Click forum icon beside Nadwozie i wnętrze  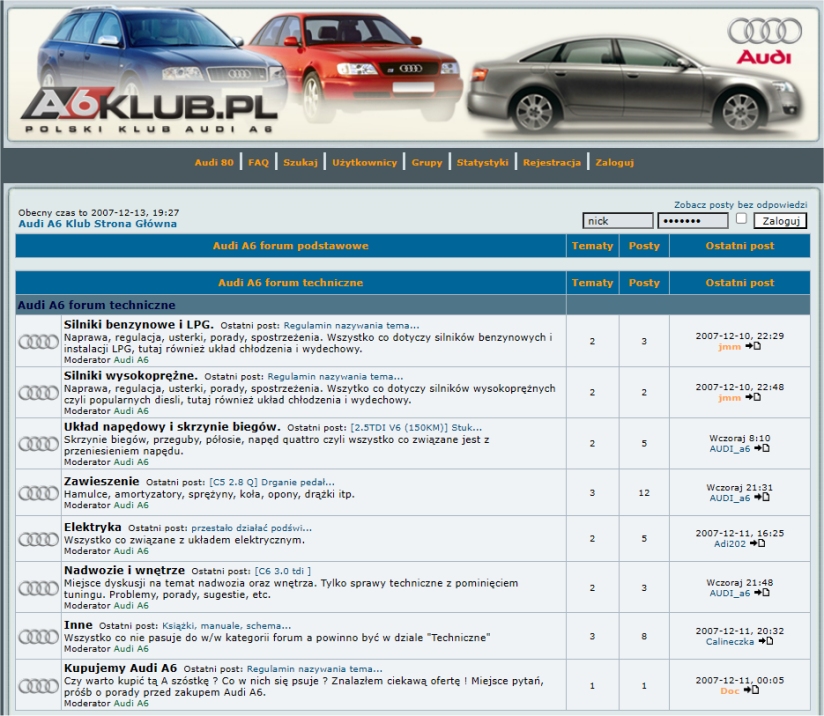[x=38, y=588]
